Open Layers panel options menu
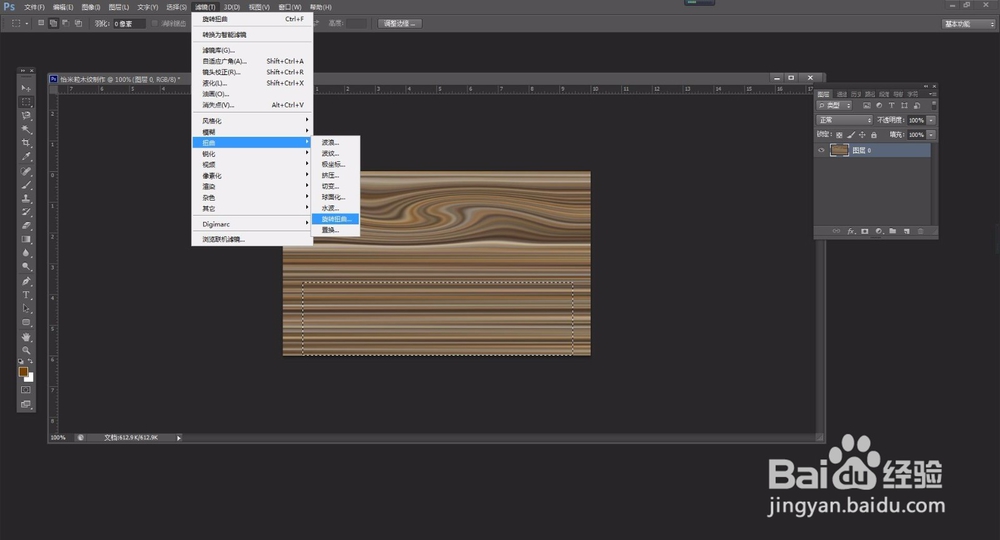 (x=932, y=94)
